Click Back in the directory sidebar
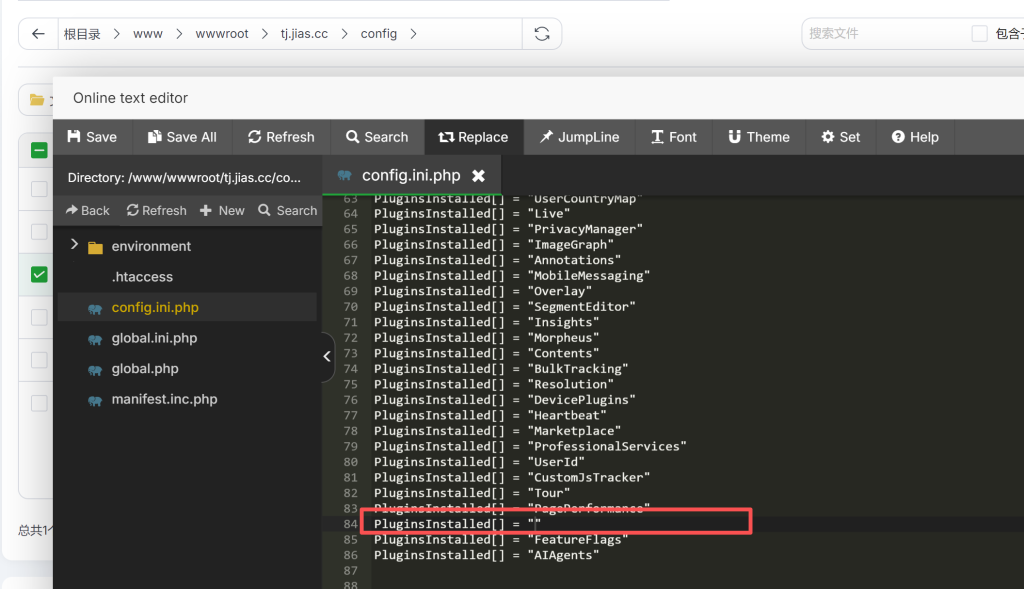1024x589 pixels. tap(88, 210)
